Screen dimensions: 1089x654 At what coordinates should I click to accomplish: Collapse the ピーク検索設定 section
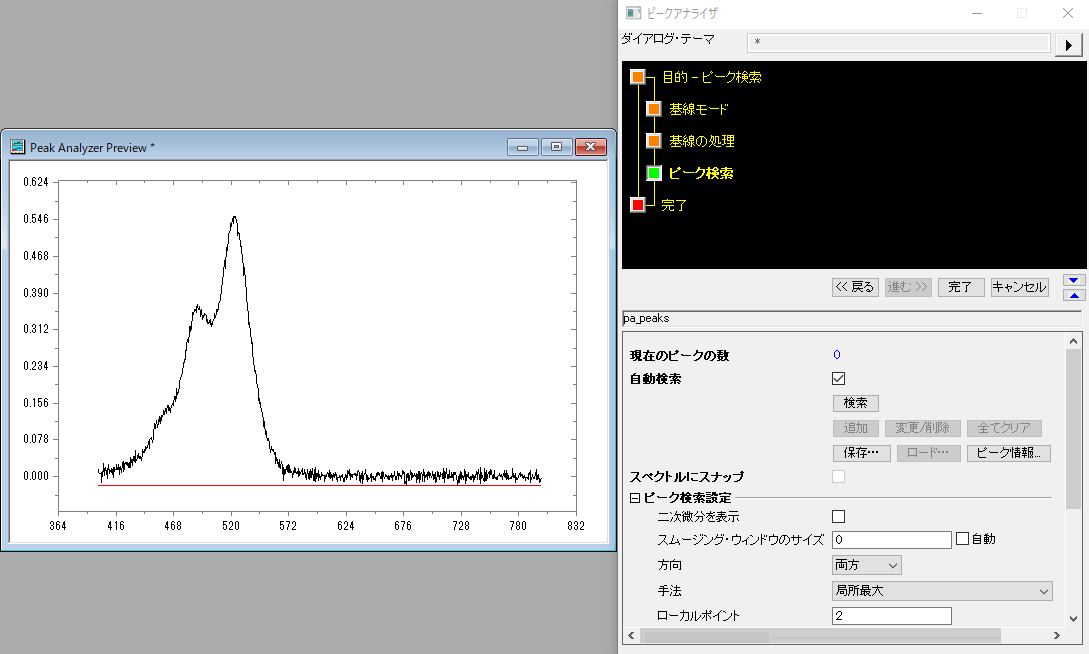click(x=635, y=498)
